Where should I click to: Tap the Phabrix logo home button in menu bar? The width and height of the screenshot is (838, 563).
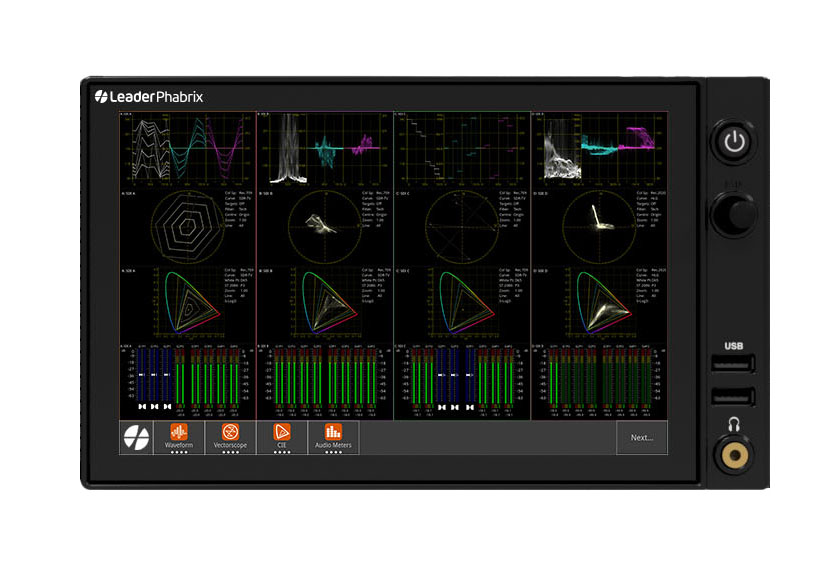point(136,437)
